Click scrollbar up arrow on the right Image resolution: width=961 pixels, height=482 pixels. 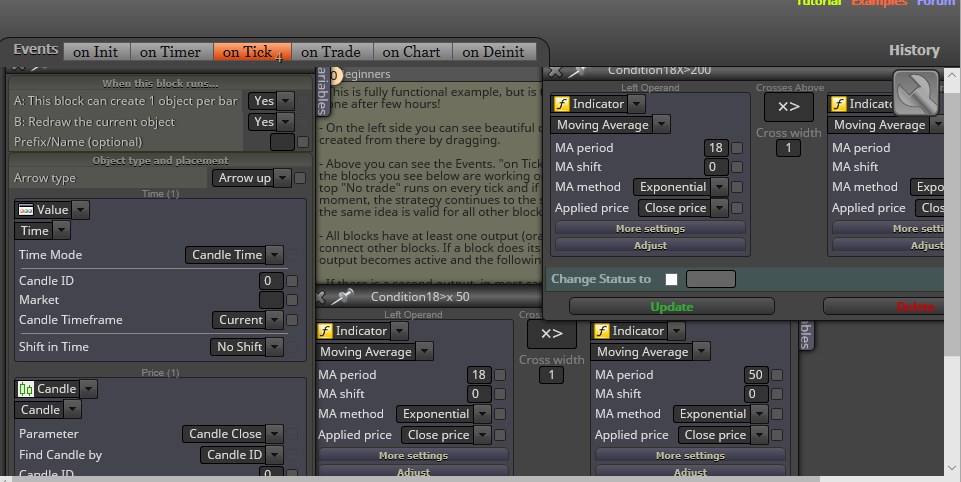click(952, 75)
